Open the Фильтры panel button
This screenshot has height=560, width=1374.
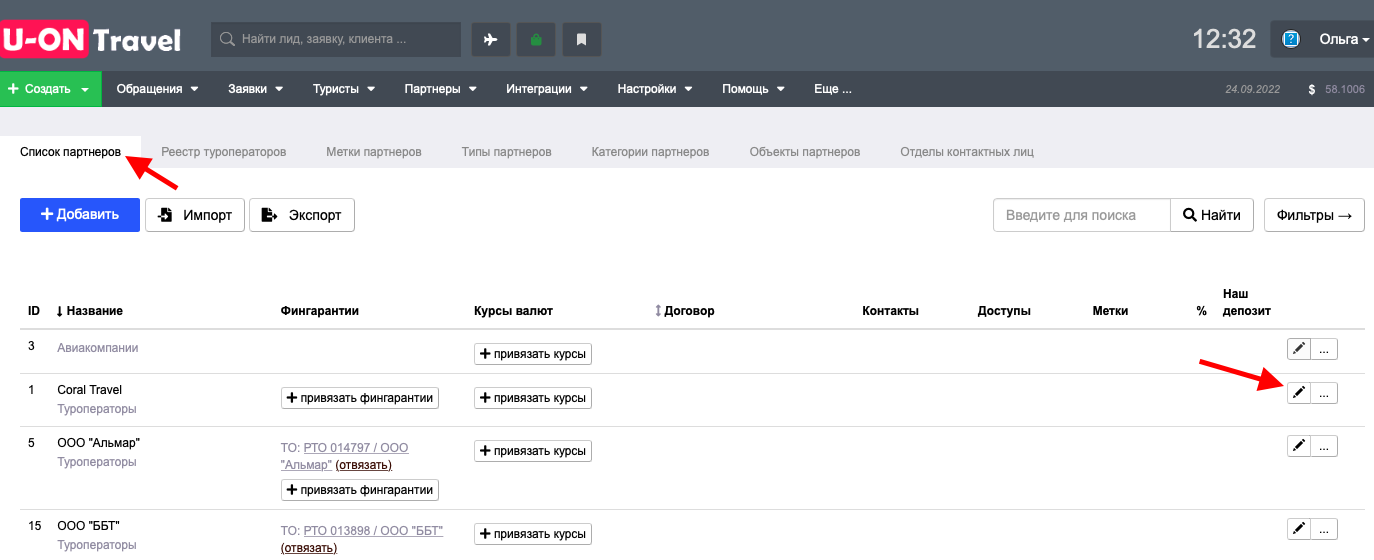click(x=1314, y=215)
